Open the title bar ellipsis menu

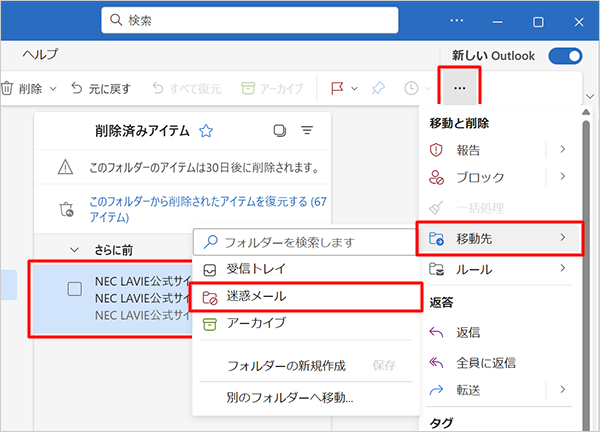coord(457,20)
